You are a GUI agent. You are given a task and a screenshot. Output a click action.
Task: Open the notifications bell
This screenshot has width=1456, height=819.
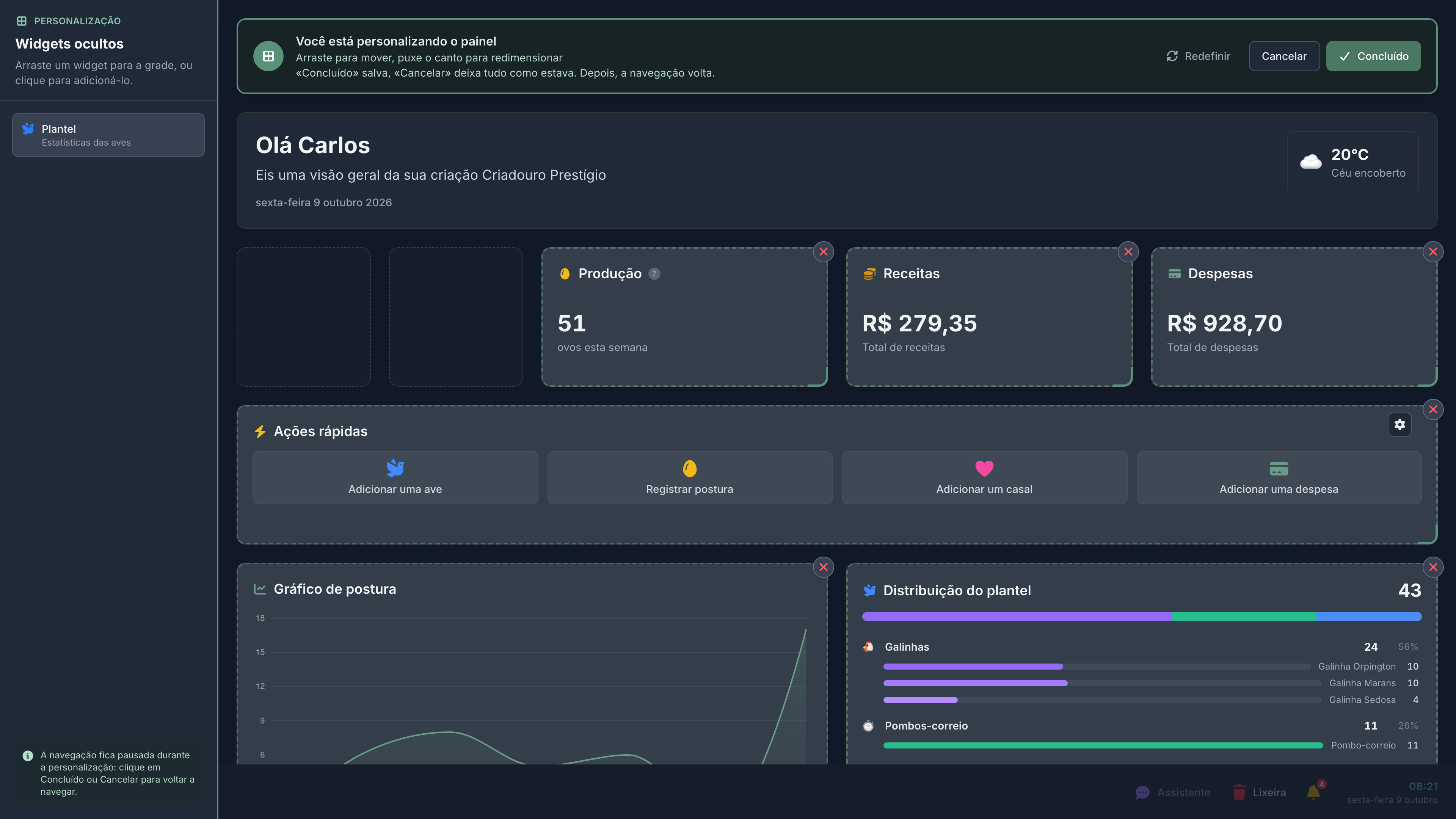tap(1314, 792)
